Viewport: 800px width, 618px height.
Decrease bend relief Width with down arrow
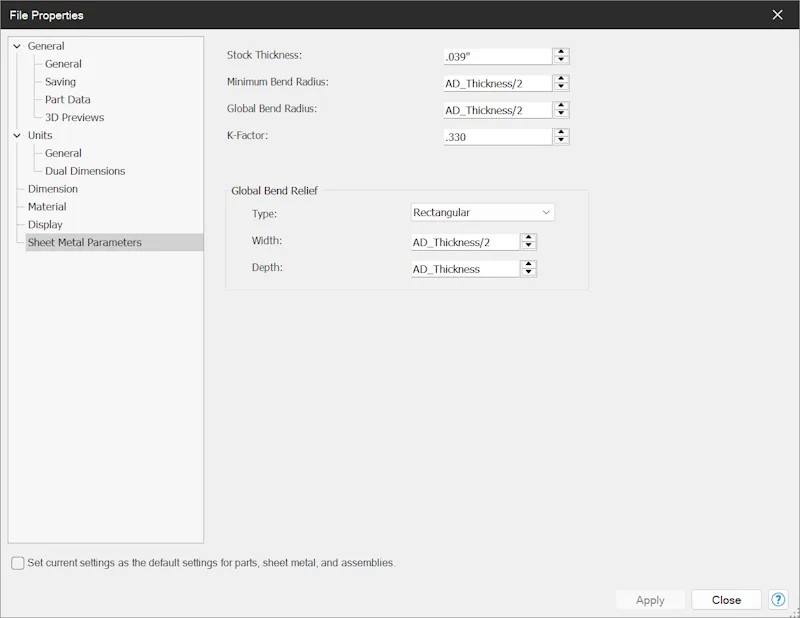pyautogui.click(x=529, y=245)
